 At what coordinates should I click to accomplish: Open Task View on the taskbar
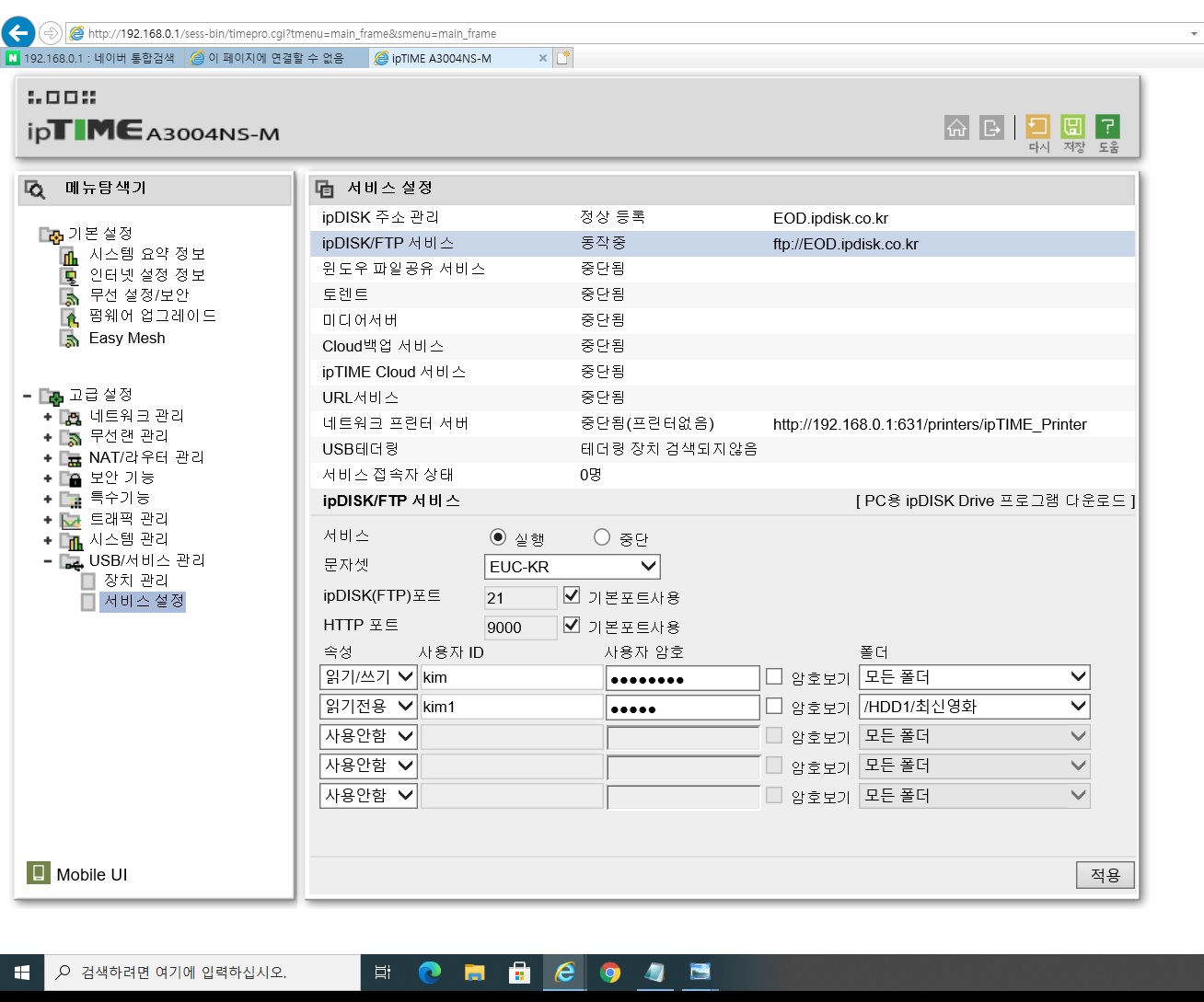click(383, 973)
